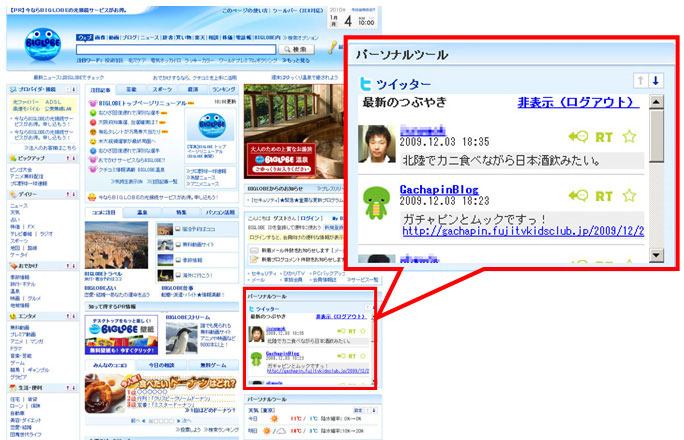Open Gachapin green avatar in enlarged panel
684x440 pixels.
tap(376, 203)
